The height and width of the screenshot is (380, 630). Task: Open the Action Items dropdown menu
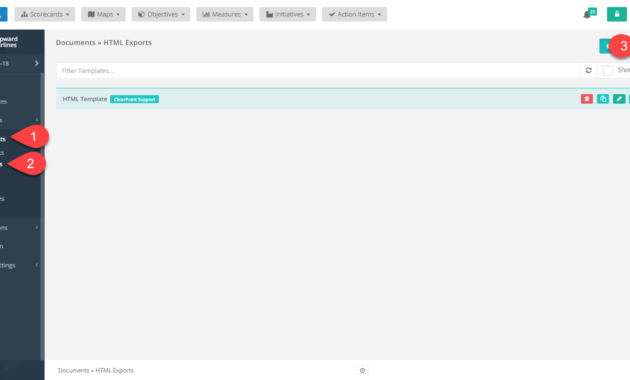point(354,14)
